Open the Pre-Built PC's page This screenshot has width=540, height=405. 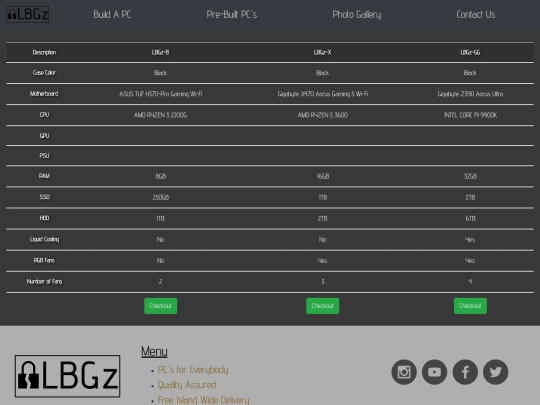point(232,14)
